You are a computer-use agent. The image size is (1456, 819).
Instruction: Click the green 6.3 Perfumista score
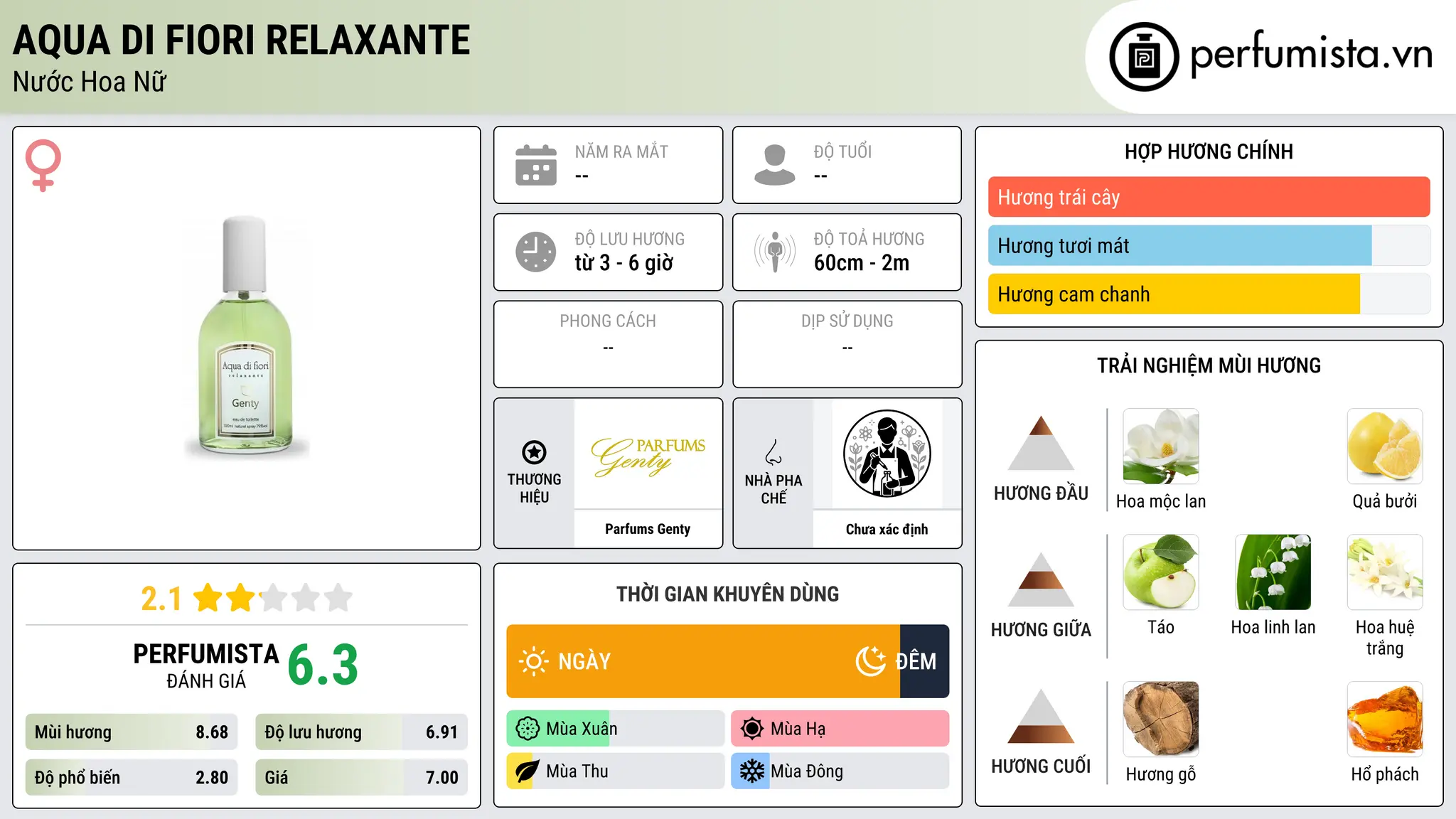coord(323,665)
